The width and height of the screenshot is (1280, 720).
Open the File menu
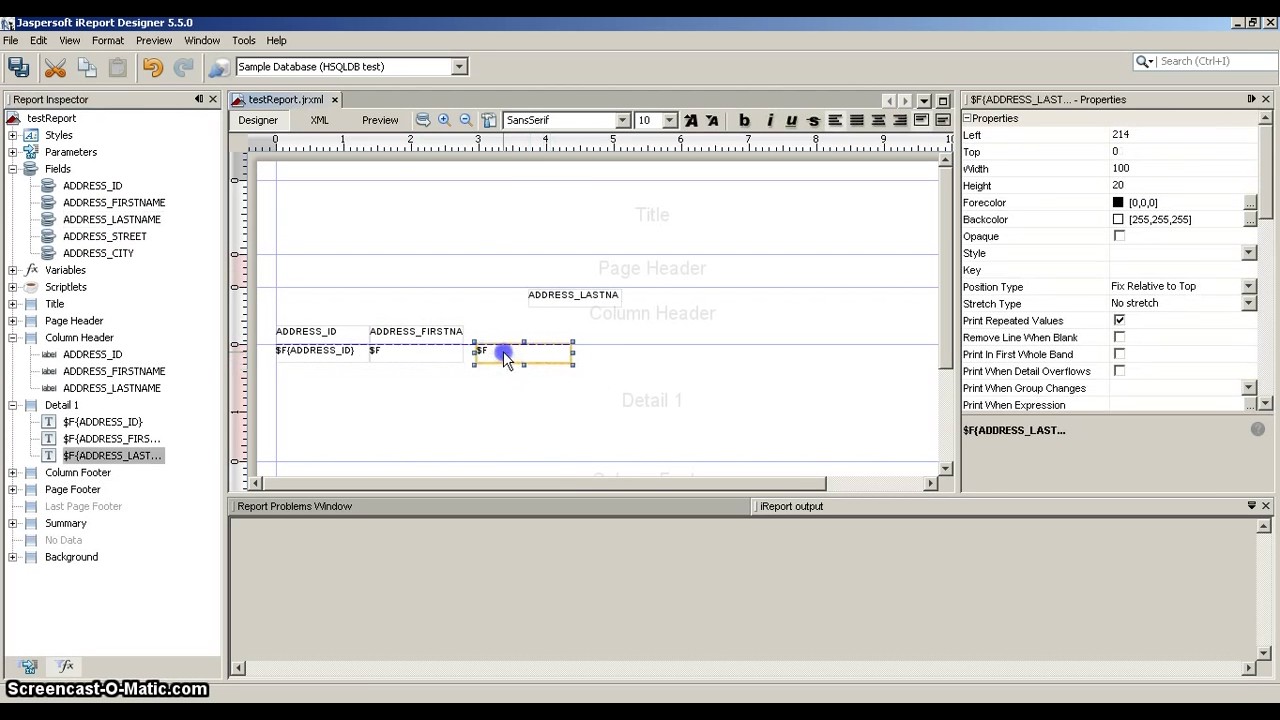pos(10,41)
